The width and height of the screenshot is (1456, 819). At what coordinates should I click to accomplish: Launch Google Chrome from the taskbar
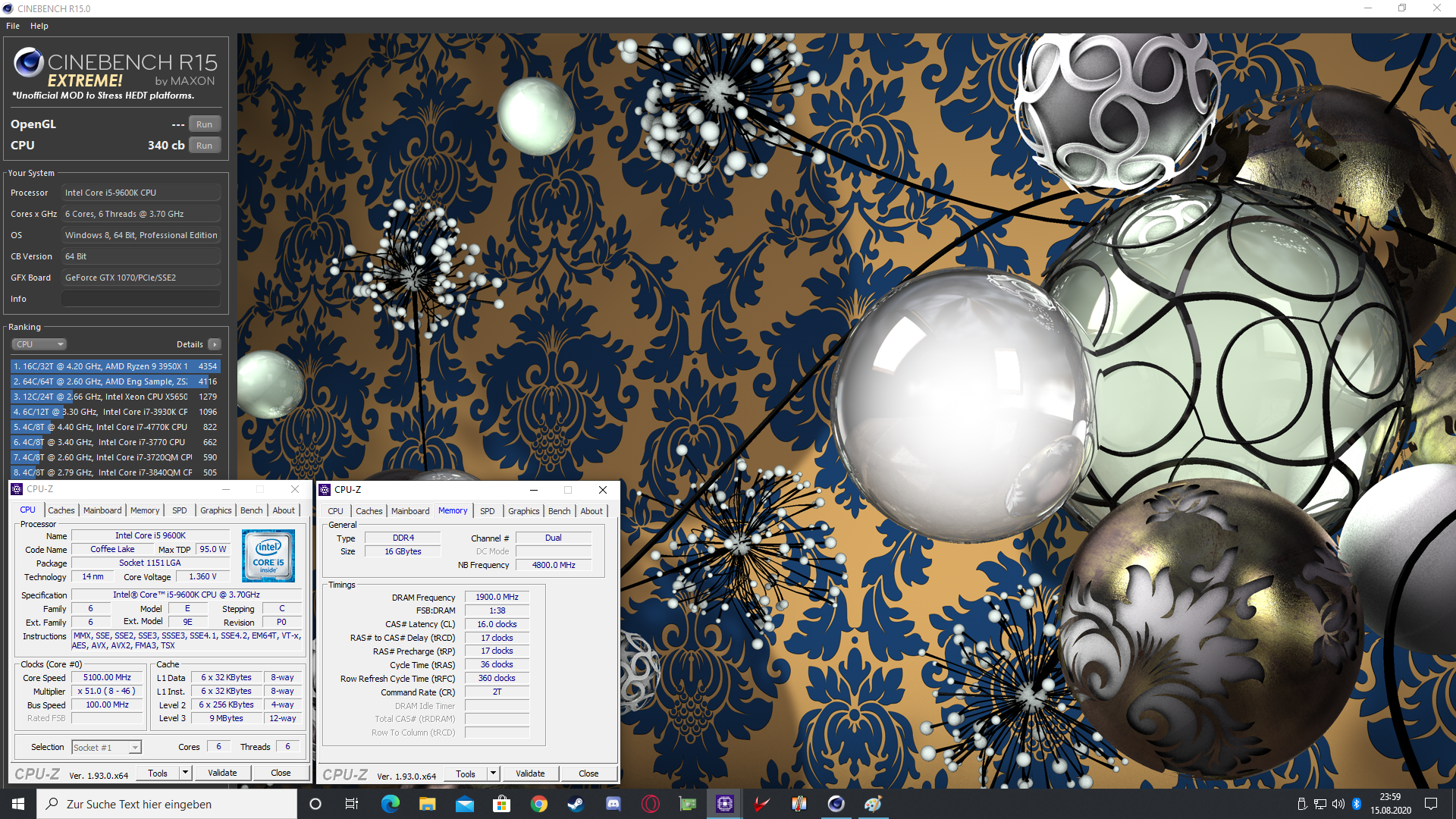click(538, 804)
